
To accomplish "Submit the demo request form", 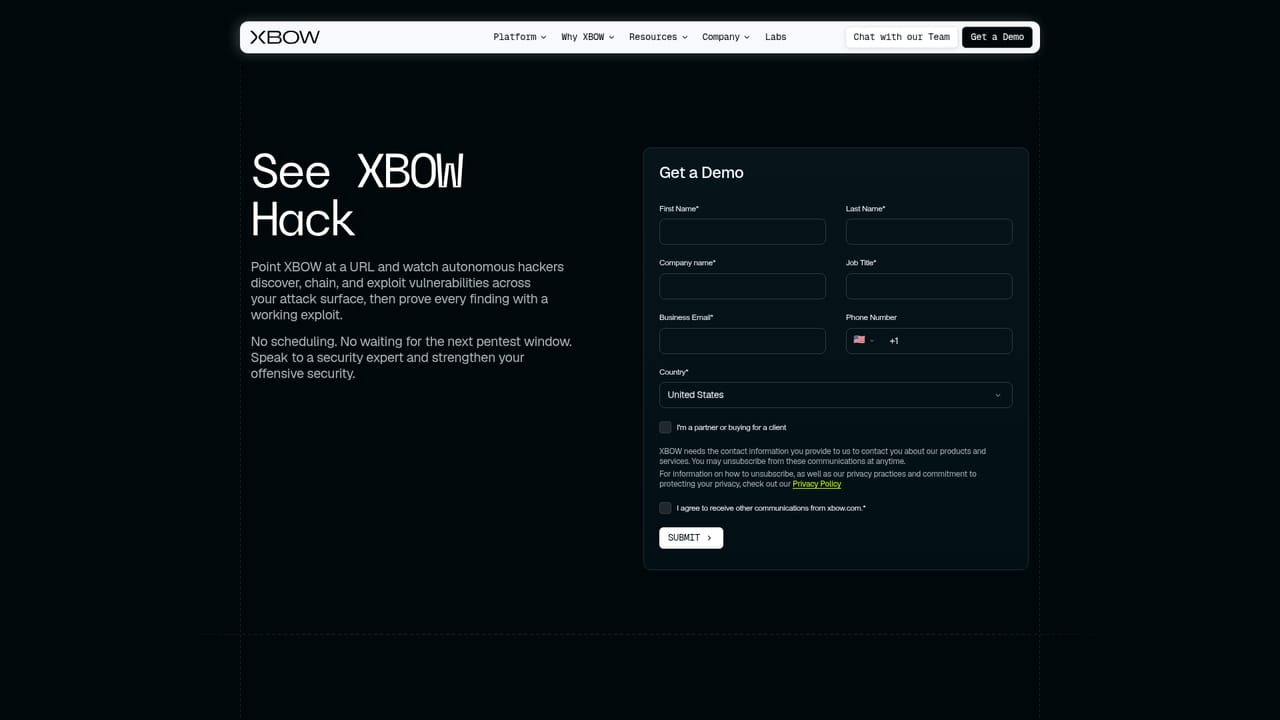I will click(x=691, y=538).
